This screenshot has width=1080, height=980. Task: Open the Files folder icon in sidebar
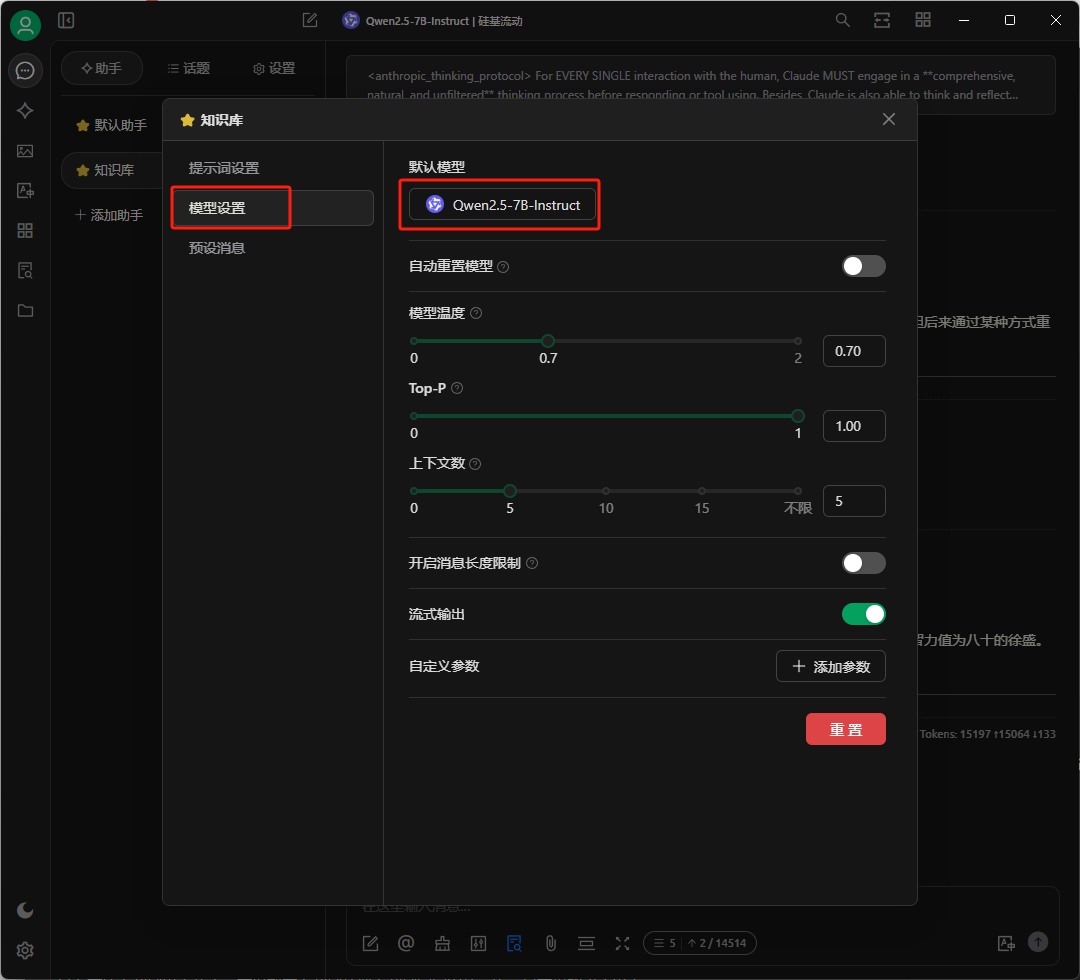[25, 311]
